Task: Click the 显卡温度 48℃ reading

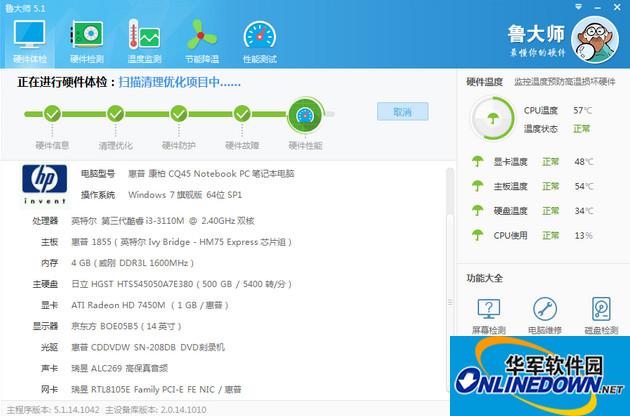Action: [x=584, y=162]
